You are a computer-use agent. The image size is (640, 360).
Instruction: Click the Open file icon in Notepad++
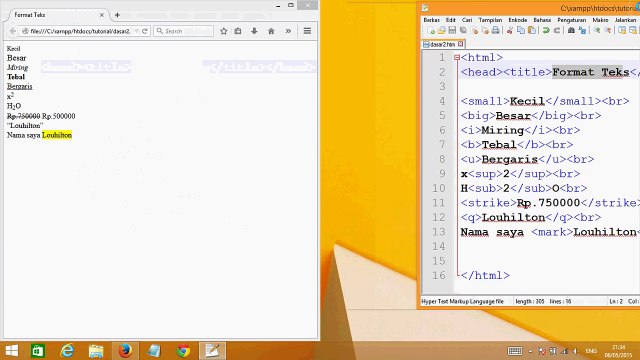click(441, 31)
